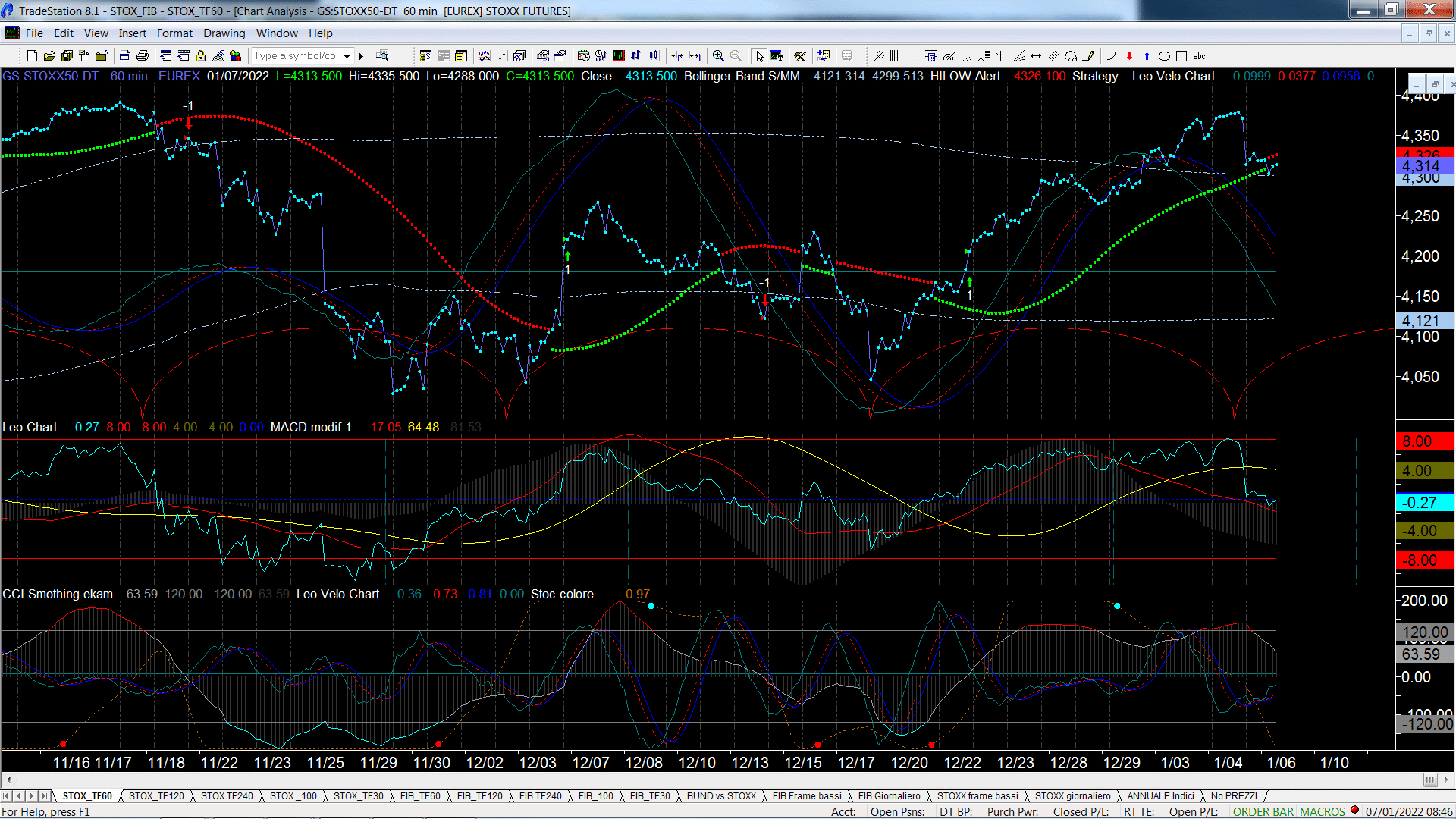
Task: Switch to the No PREZZI tab
Action: (x=1234, y=795)
